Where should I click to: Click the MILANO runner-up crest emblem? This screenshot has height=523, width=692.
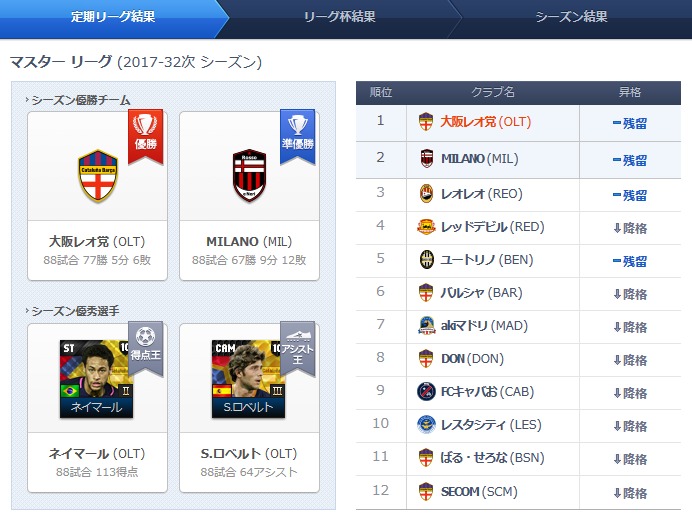[249, 175]
